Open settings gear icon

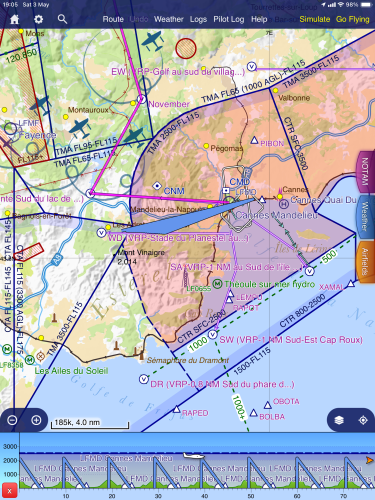39,19
